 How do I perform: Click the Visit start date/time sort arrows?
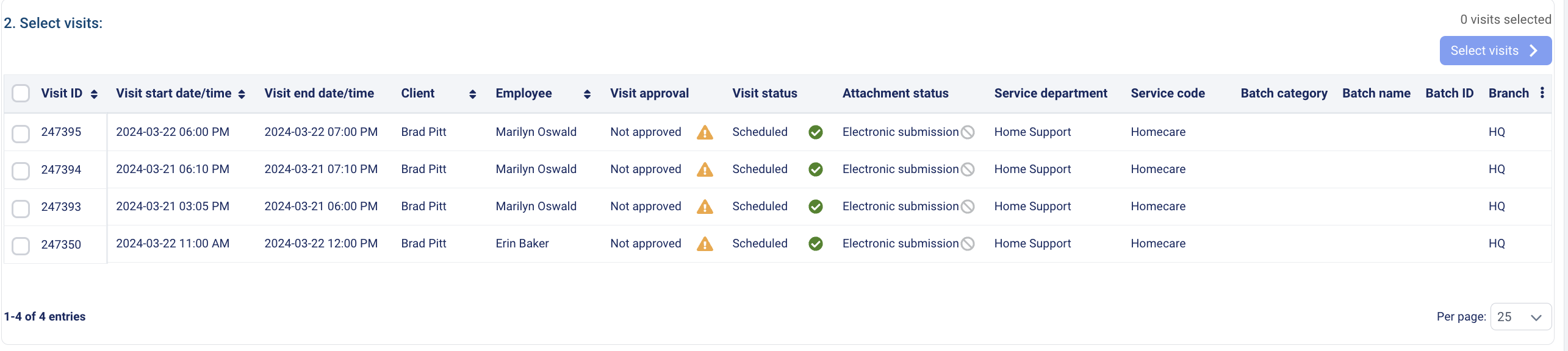pyautogui.click(x=242, y=94)
